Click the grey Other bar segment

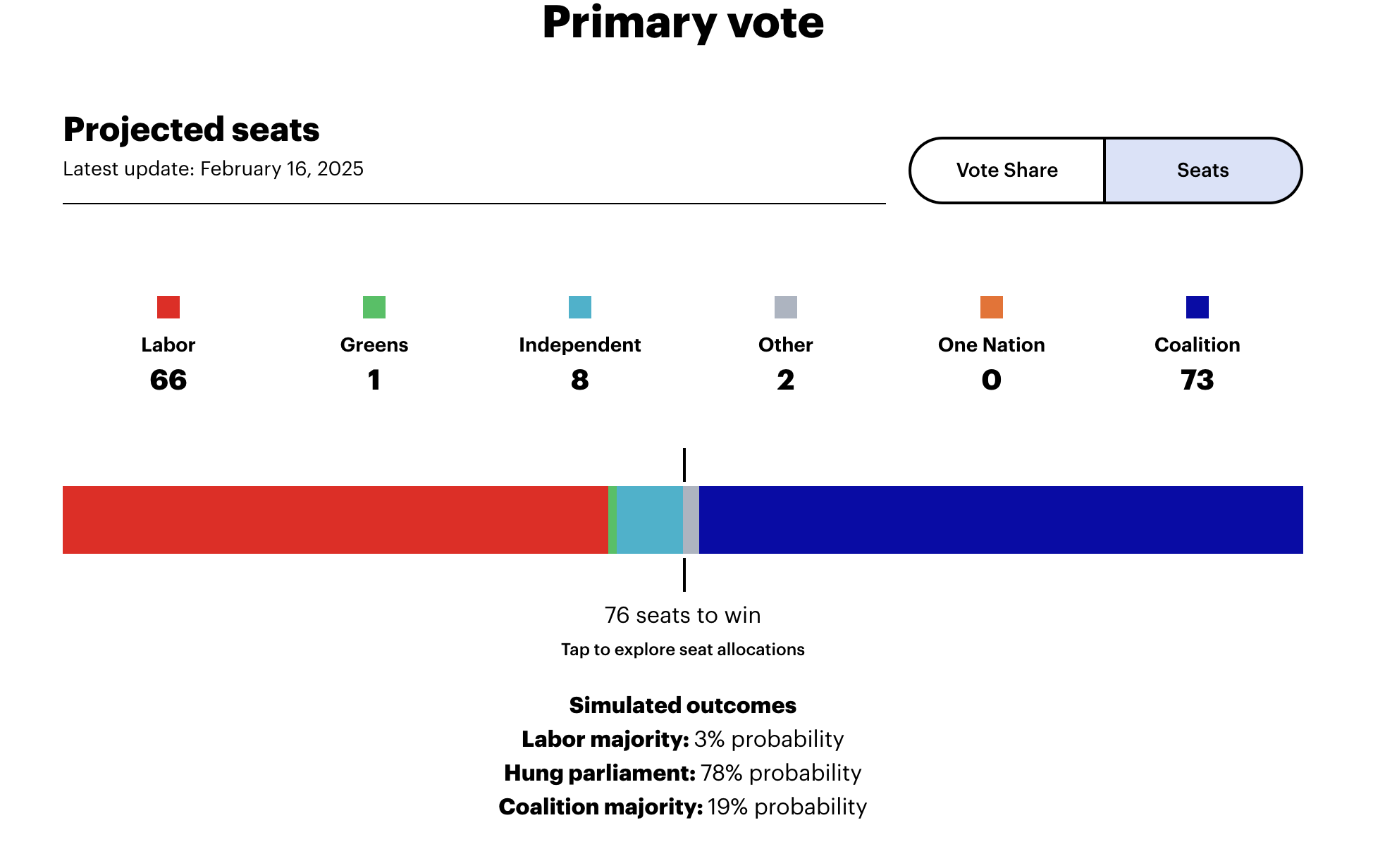point(691,520)
